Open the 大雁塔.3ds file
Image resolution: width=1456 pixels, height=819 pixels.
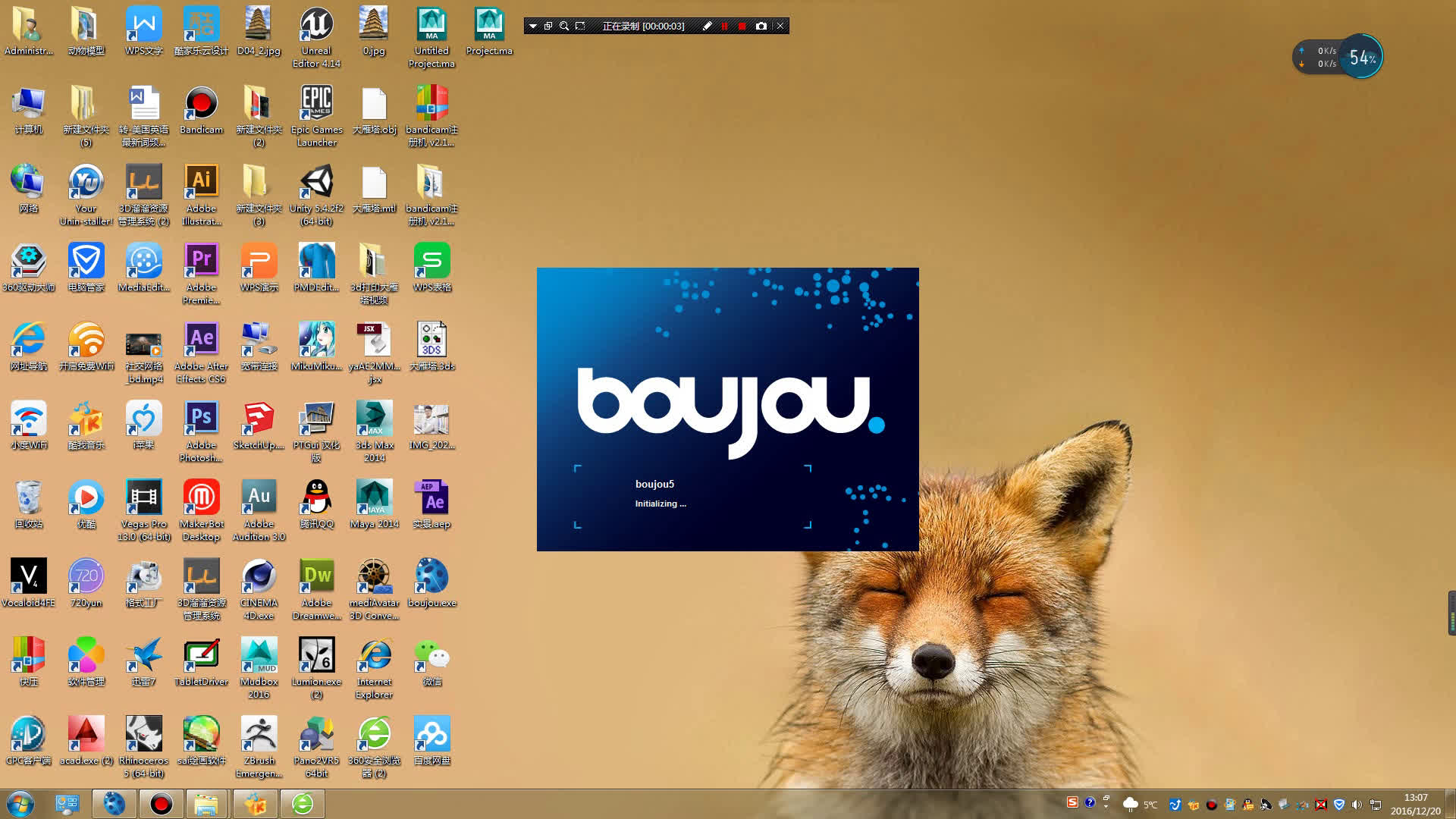coord(431,347)
